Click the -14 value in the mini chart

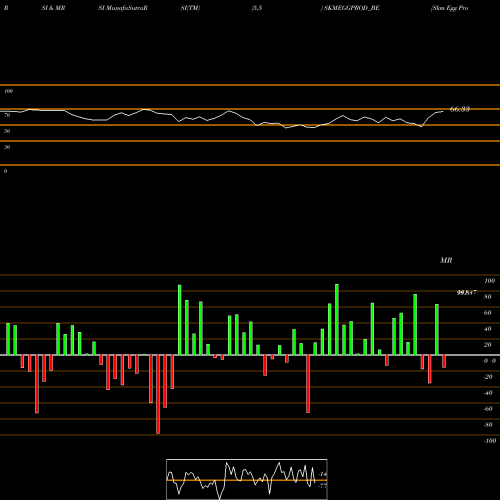(x=323, y=474)
